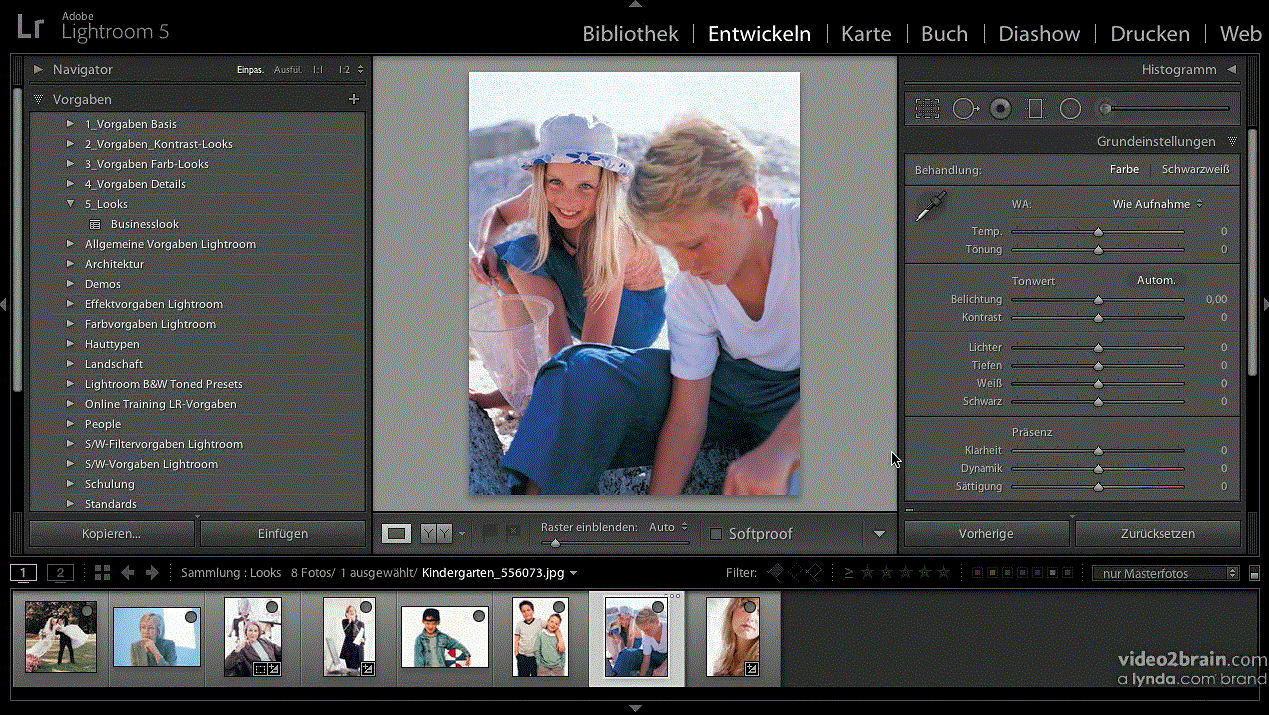Open the Drucken module
The height and width of the screenshot is (715, 1269).
(x=1150, y=34)
